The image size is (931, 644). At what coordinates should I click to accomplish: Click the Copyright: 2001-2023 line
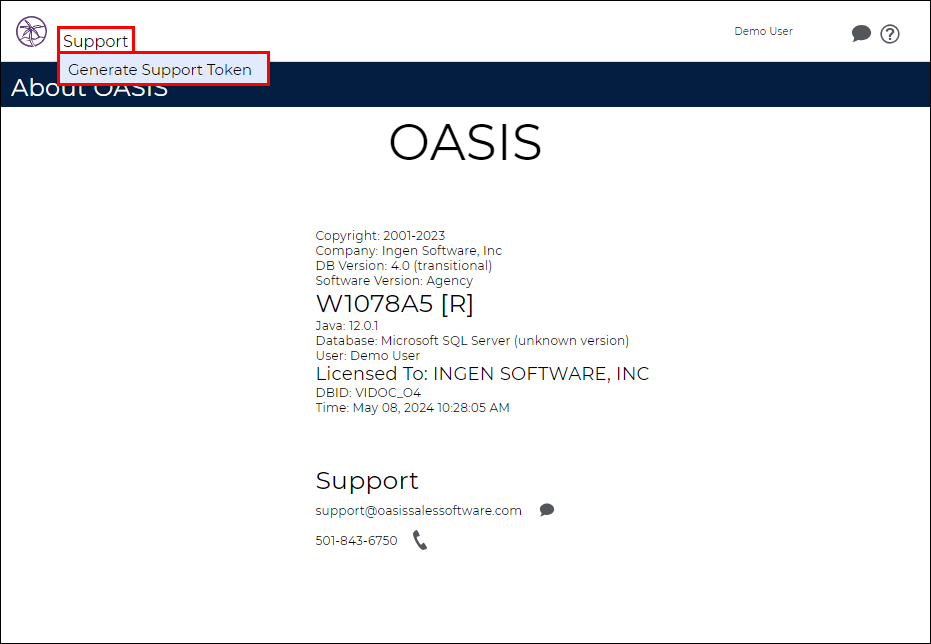(x=380, y=236)
